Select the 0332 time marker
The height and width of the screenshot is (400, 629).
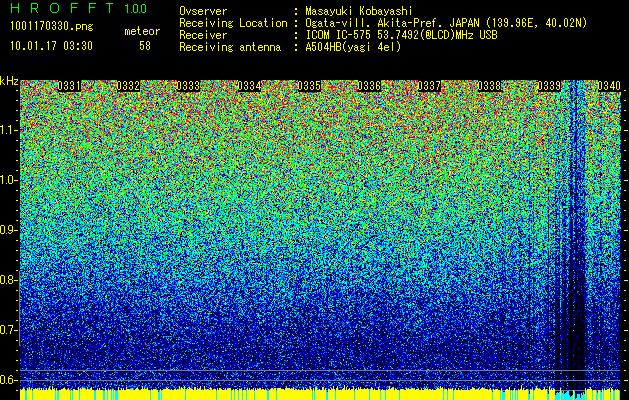(x=129, y=86)
